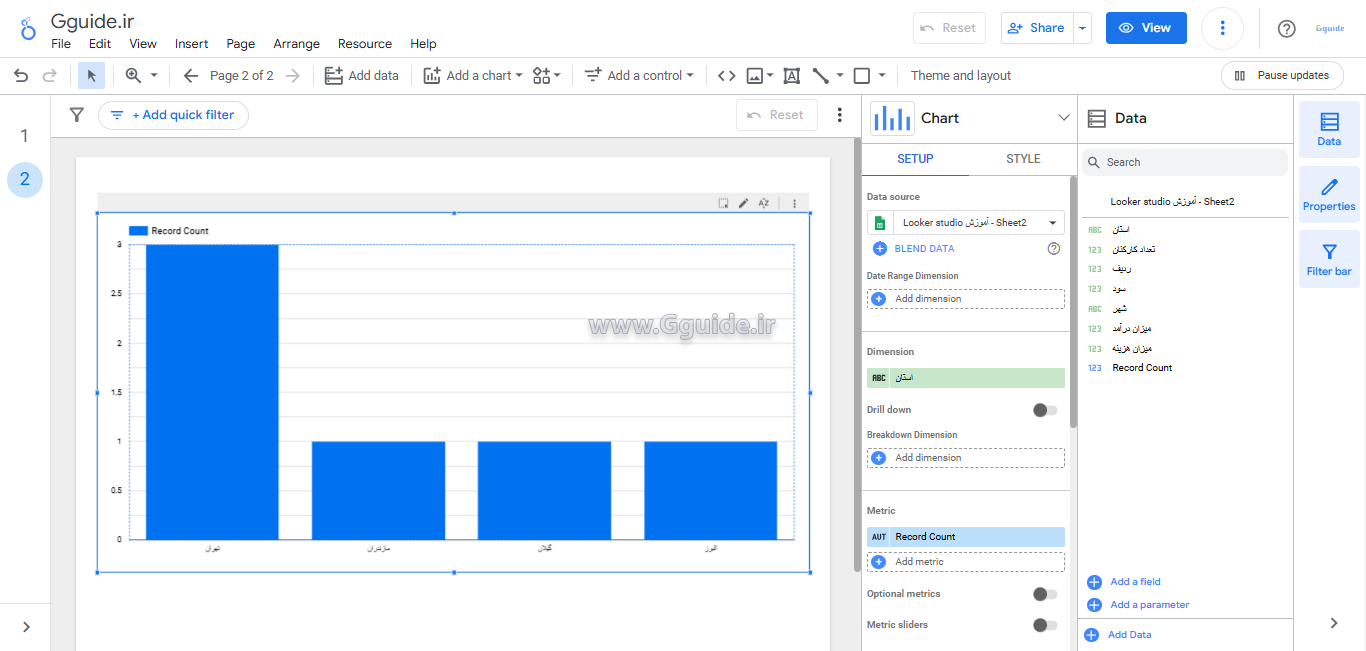Enable the Drill down toggle

tap(1045, 410)
